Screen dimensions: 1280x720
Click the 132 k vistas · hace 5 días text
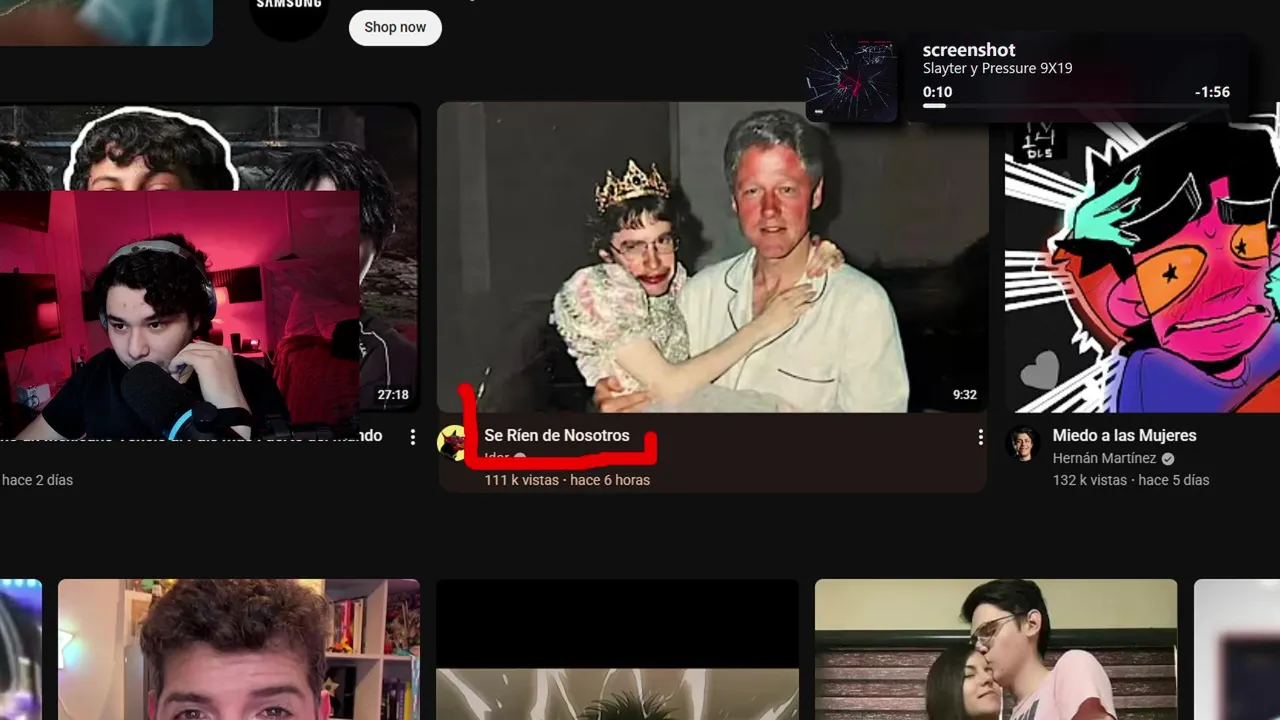click(x=1130, y=480)
